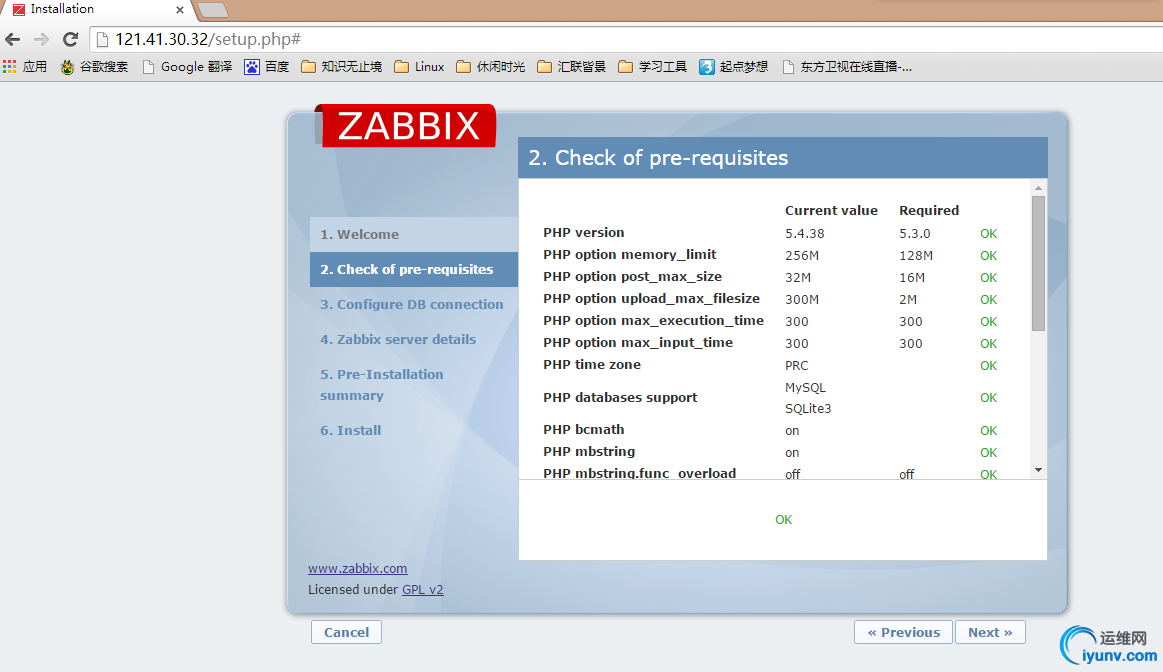1163x672 pixels.
Task: Click the PHP bcmath label
Action: click(x=584, y=429)
